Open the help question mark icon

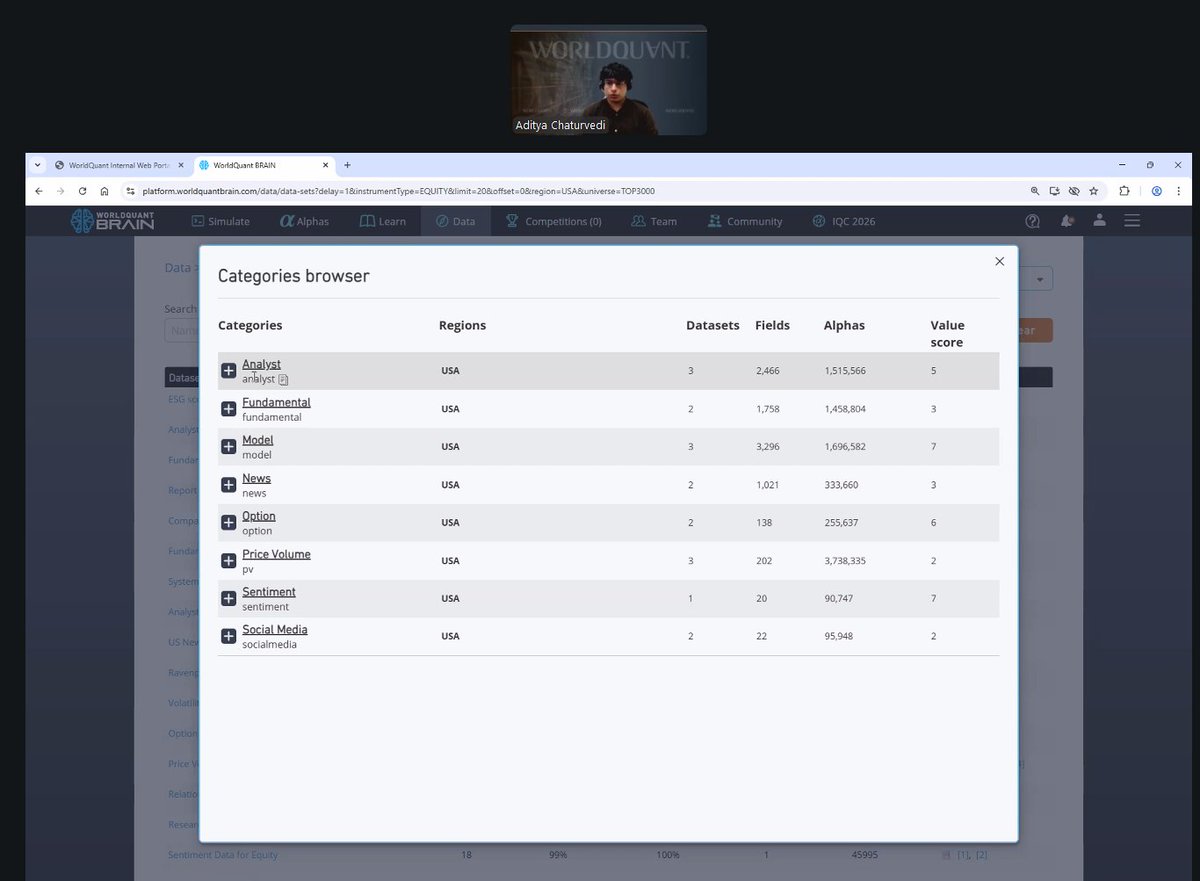coord(1033,221)
